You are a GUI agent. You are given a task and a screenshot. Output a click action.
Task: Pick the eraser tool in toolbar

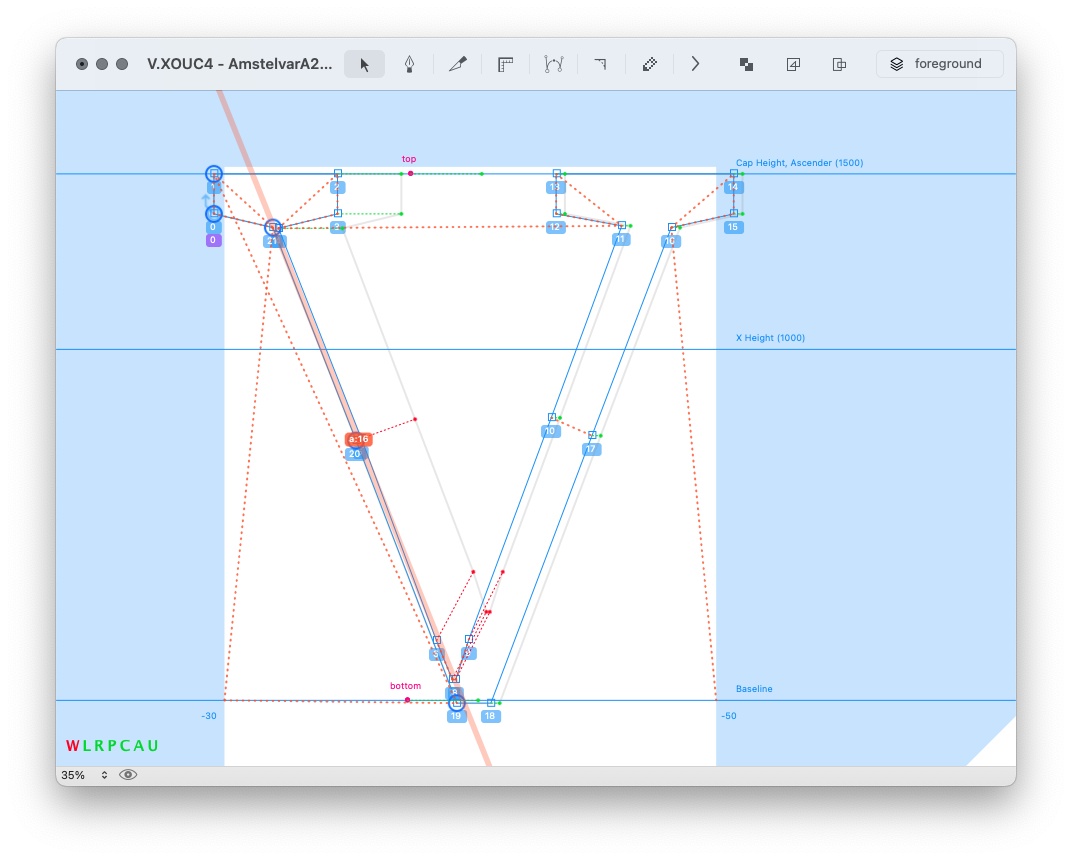649,64
